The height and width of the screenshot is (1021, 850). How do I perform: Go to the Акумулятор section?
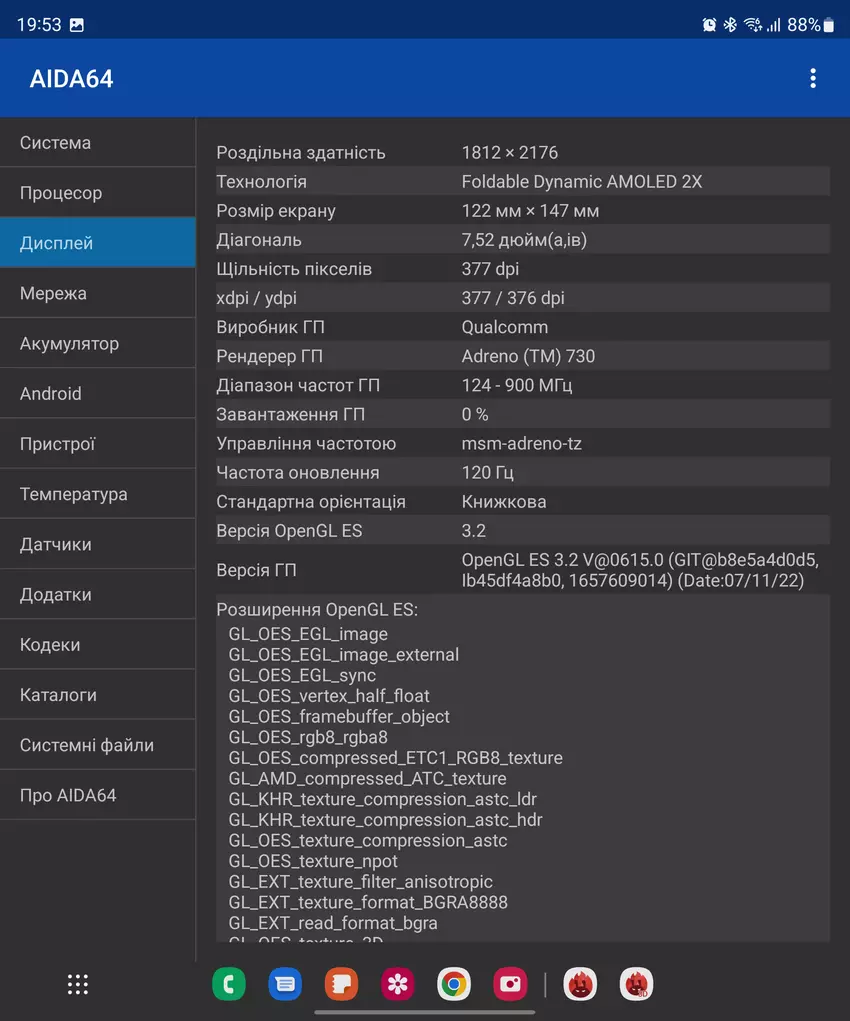pyautogui.click(x=97, y=343)
